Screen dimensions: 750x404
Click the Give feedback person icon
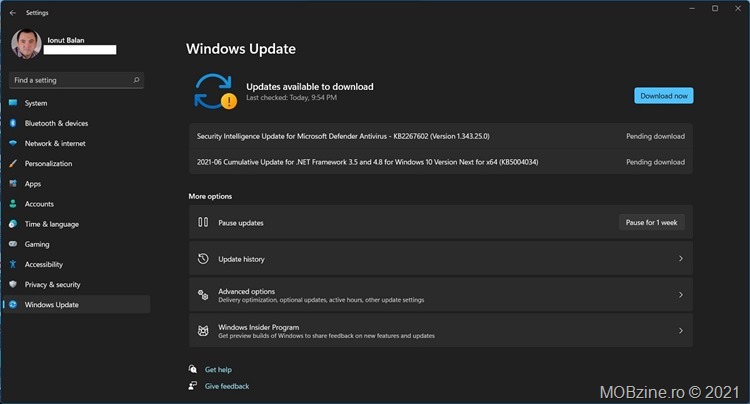click(193, 385)
